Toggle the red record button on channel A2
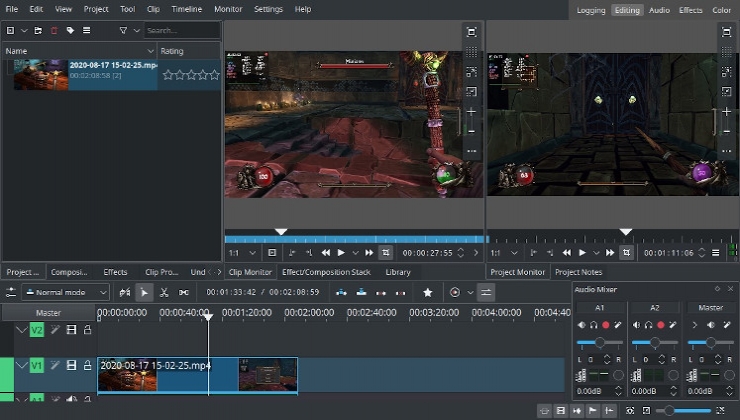The width and height of the screenshot is (740, 420). pyautogui.click(x=661, y=325)
